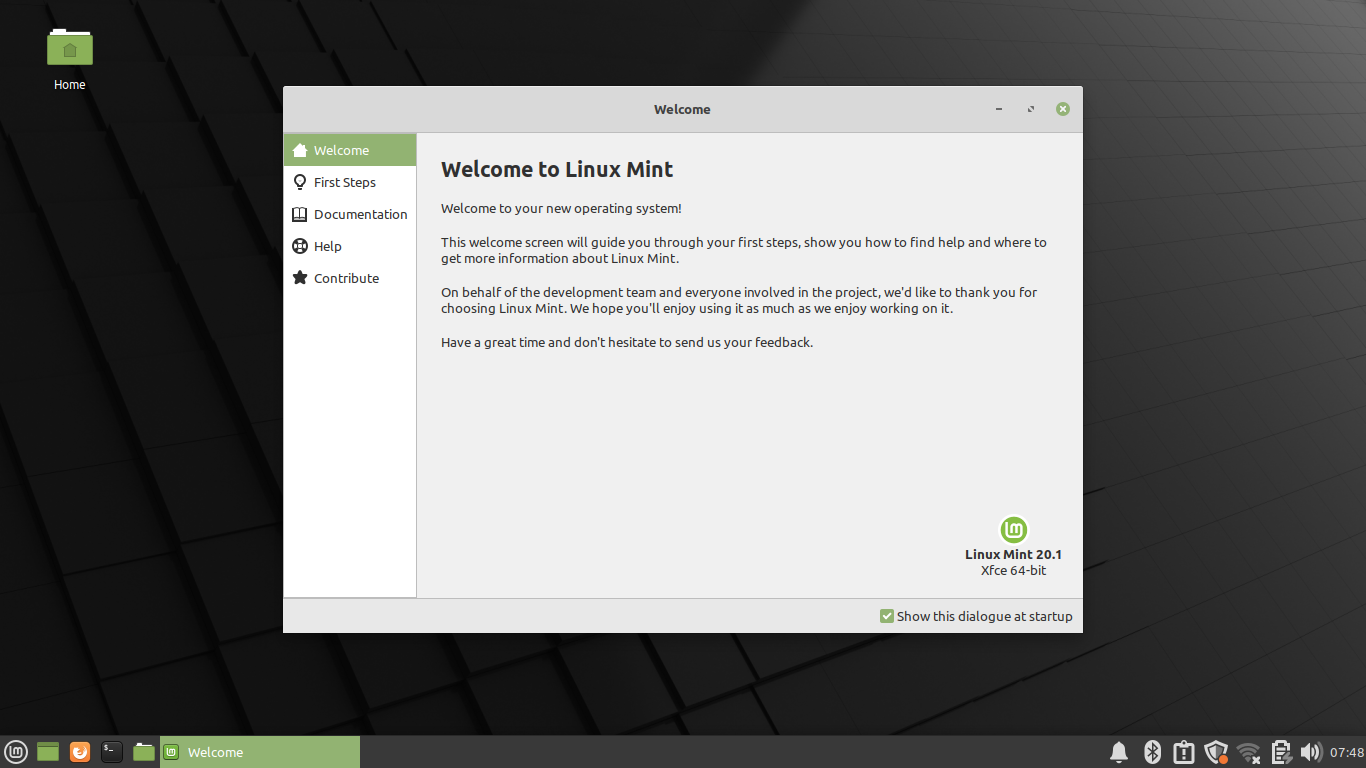Open the file manager from the panel

pos(144,752)
